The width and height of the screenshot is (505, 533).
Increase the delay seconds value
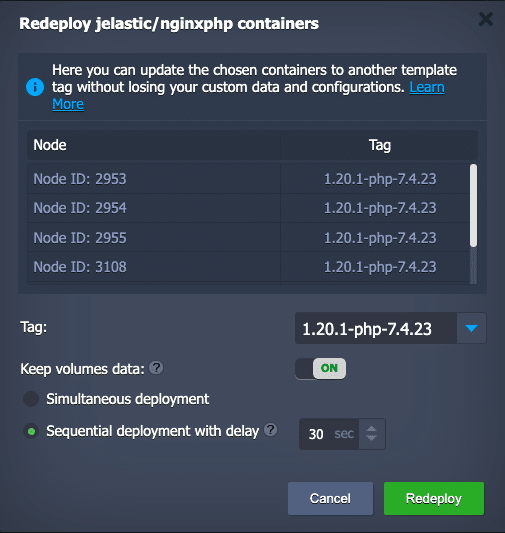[371, 429]
